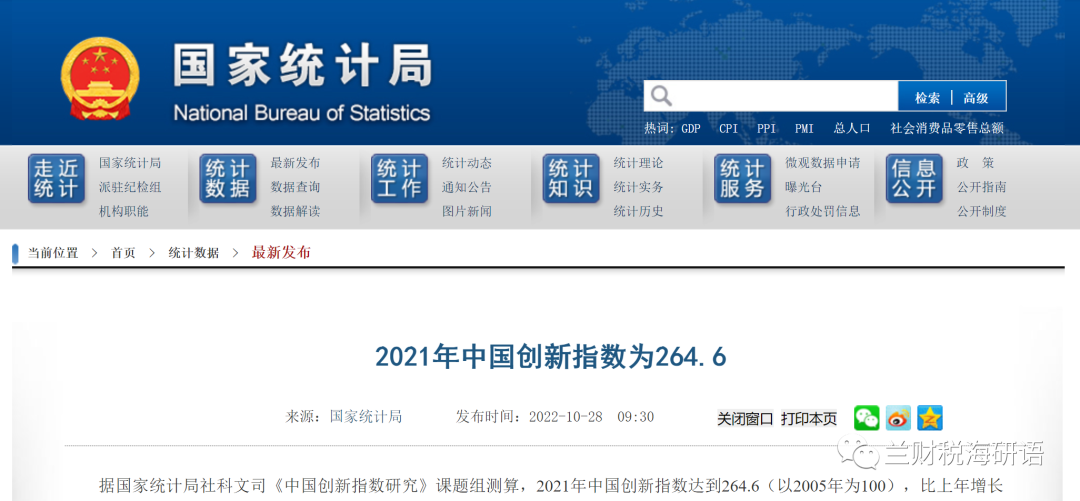Open 行政处罚信息 menu link
The height and width of the screenshot is (501, 1080).
point(822,212)
